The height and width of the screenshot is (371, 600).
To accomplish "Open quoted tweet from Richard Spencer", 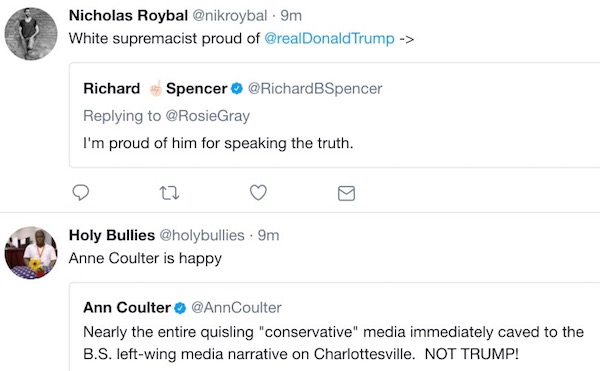I will coord(334,115).
